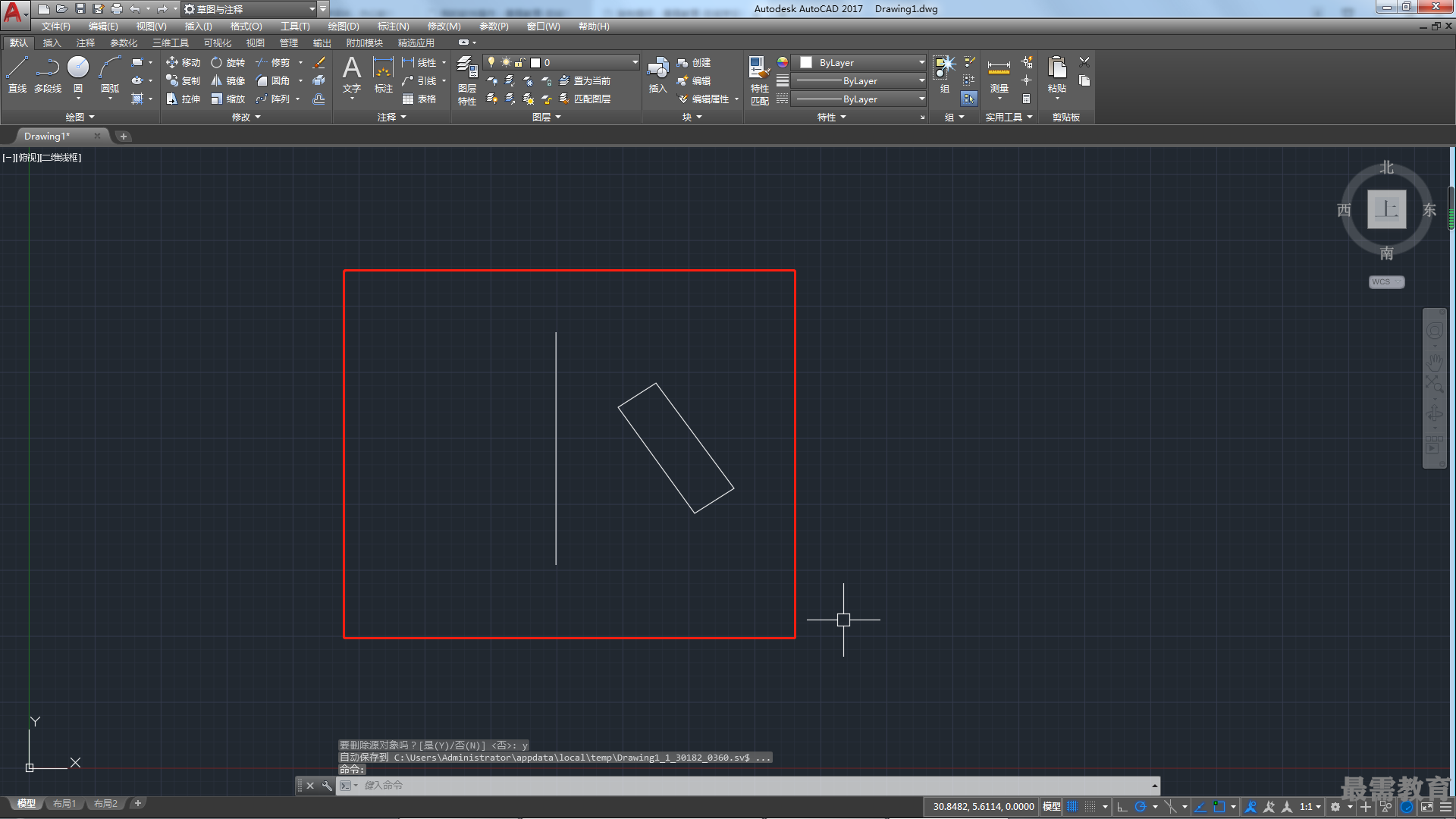The width and height of the screenshot is (1456, 819).
Task: Click the 文字 (Text) tool
Action: [x=352, y=74]
